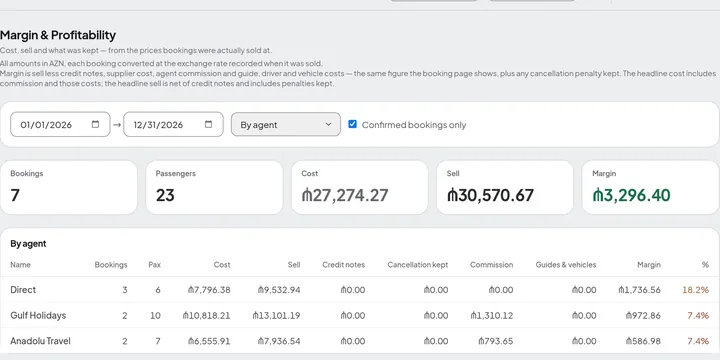
Task: Click Gulf Holidays margin ₼972.86
Action: pos(643,315)
